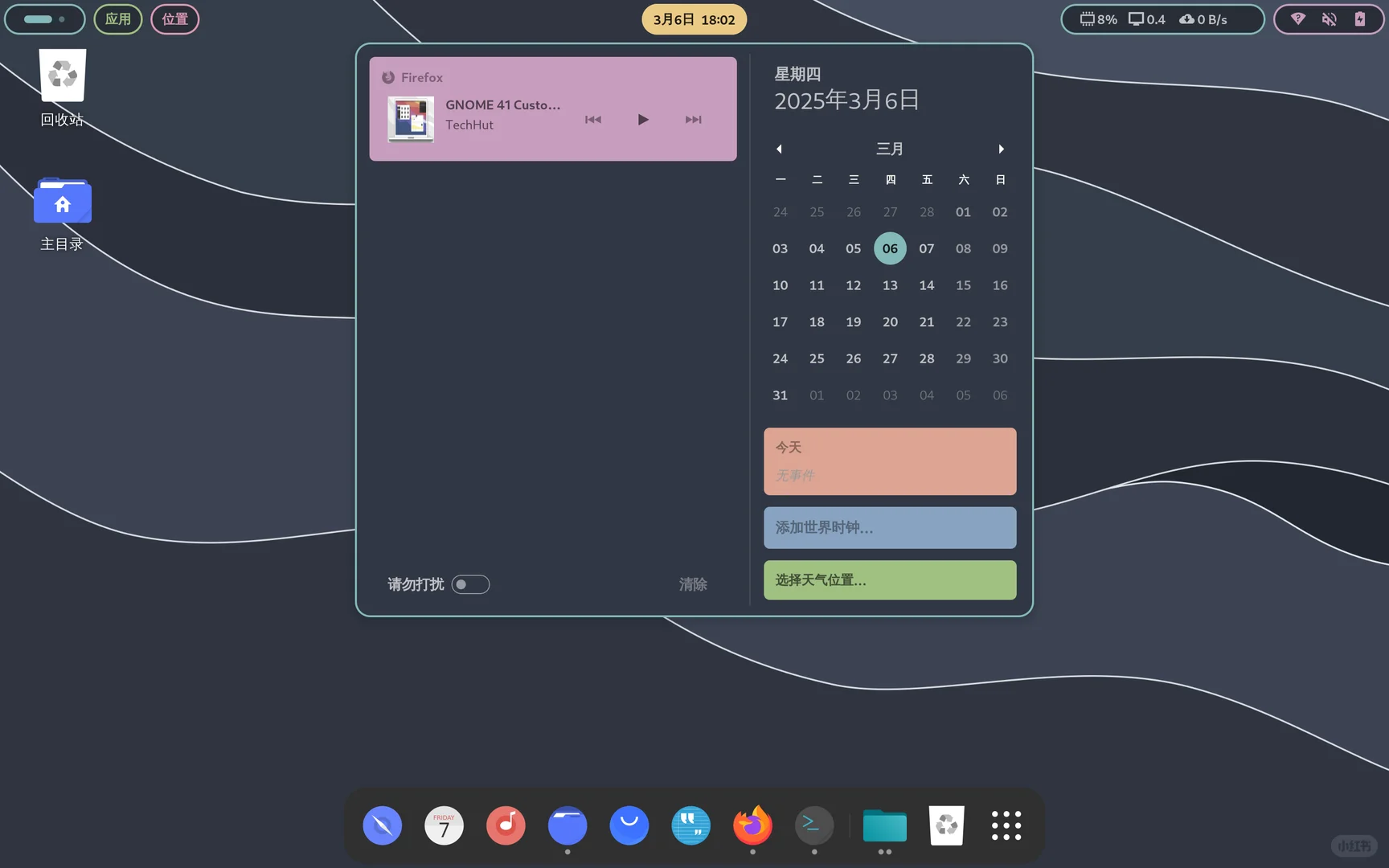Click the Wi-Fi icon in the top bar
1389x868 pixels.
1298,19
